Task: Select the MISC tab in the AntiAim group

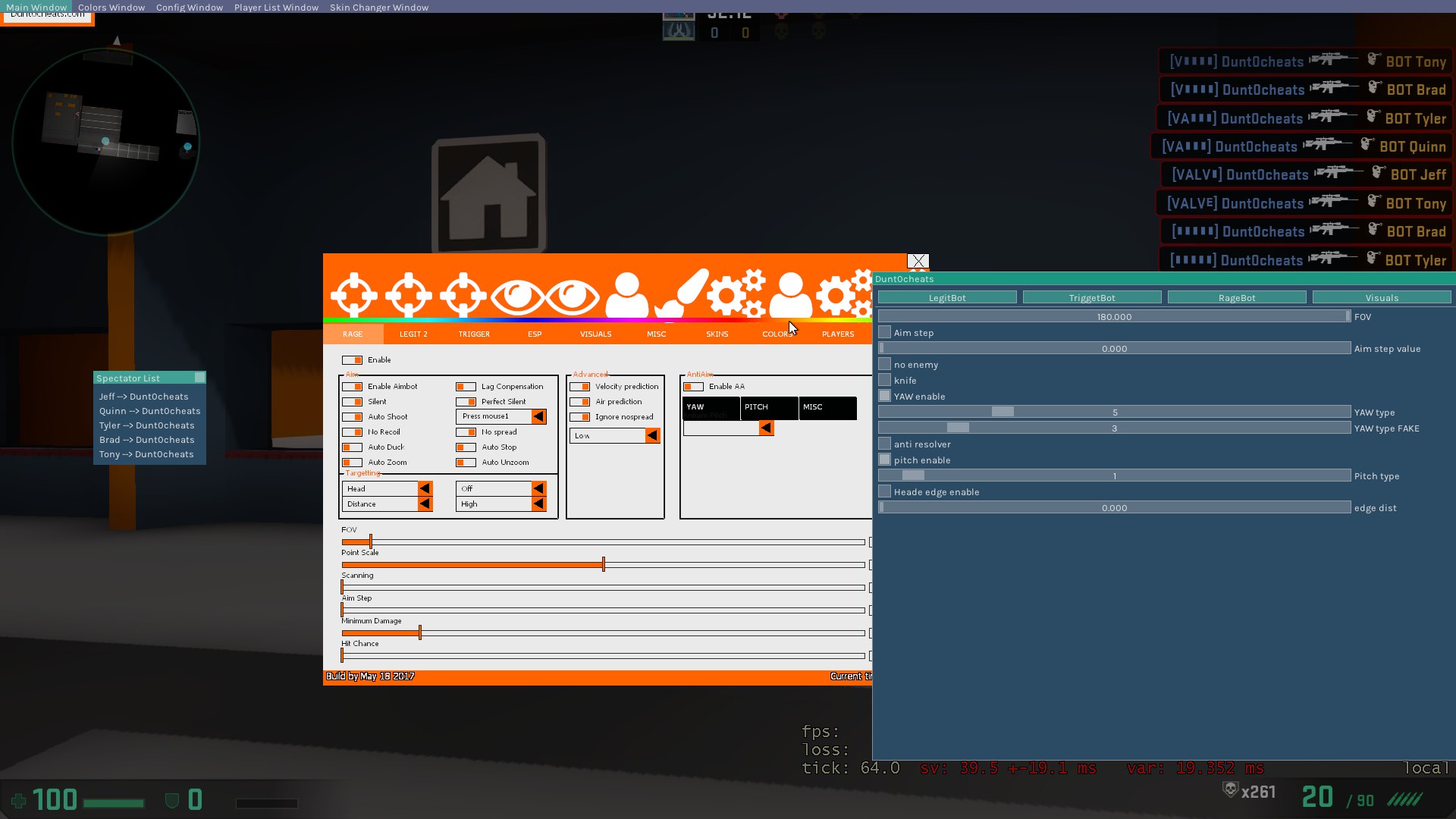Action: pos(827,407)
